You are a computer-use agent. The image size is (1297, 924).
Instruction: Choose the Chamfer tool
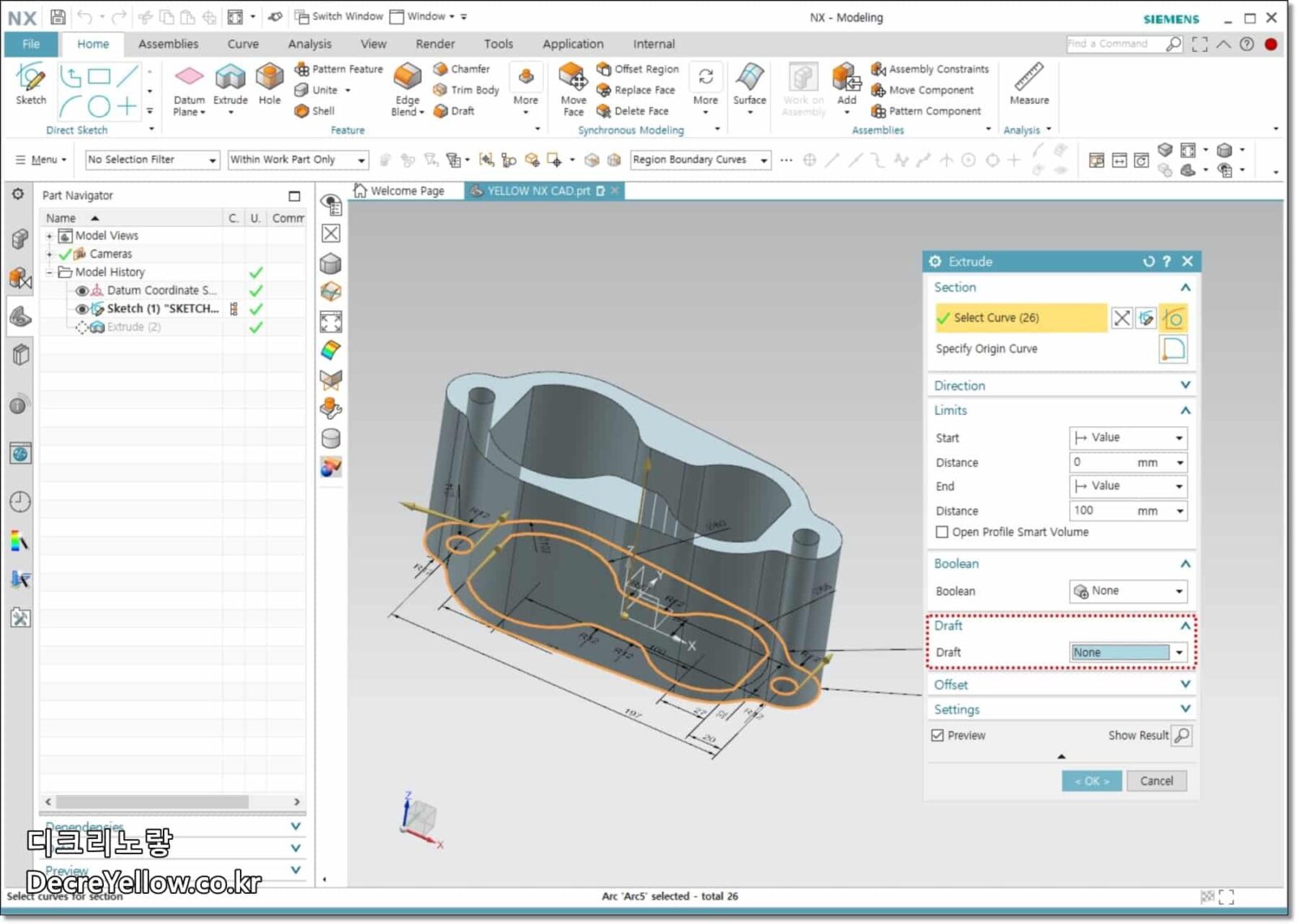click(461, 69)
